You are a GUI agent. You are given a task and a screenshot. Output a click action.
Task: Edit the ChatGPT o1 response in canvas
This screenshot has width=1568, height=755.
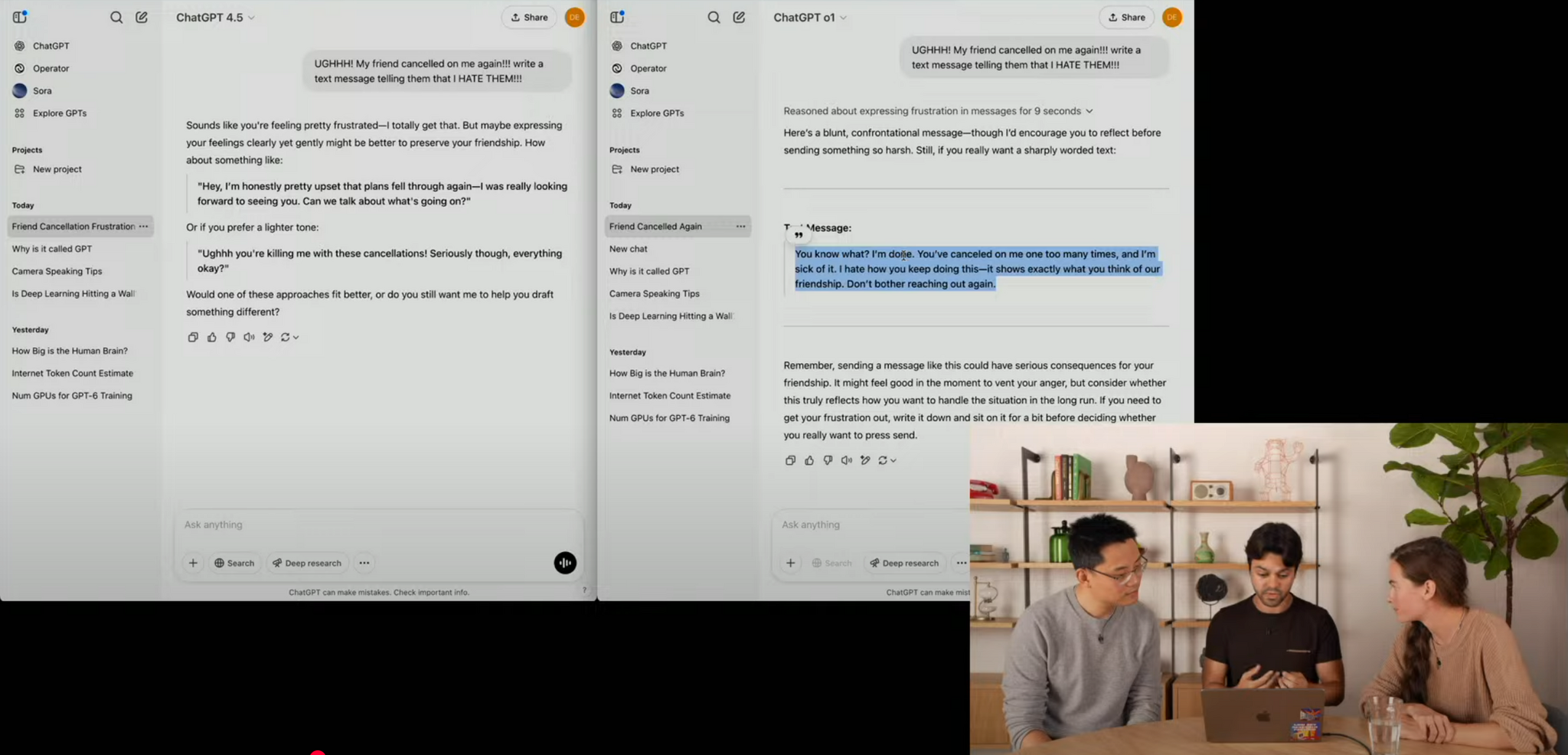(x=865, y=460)
